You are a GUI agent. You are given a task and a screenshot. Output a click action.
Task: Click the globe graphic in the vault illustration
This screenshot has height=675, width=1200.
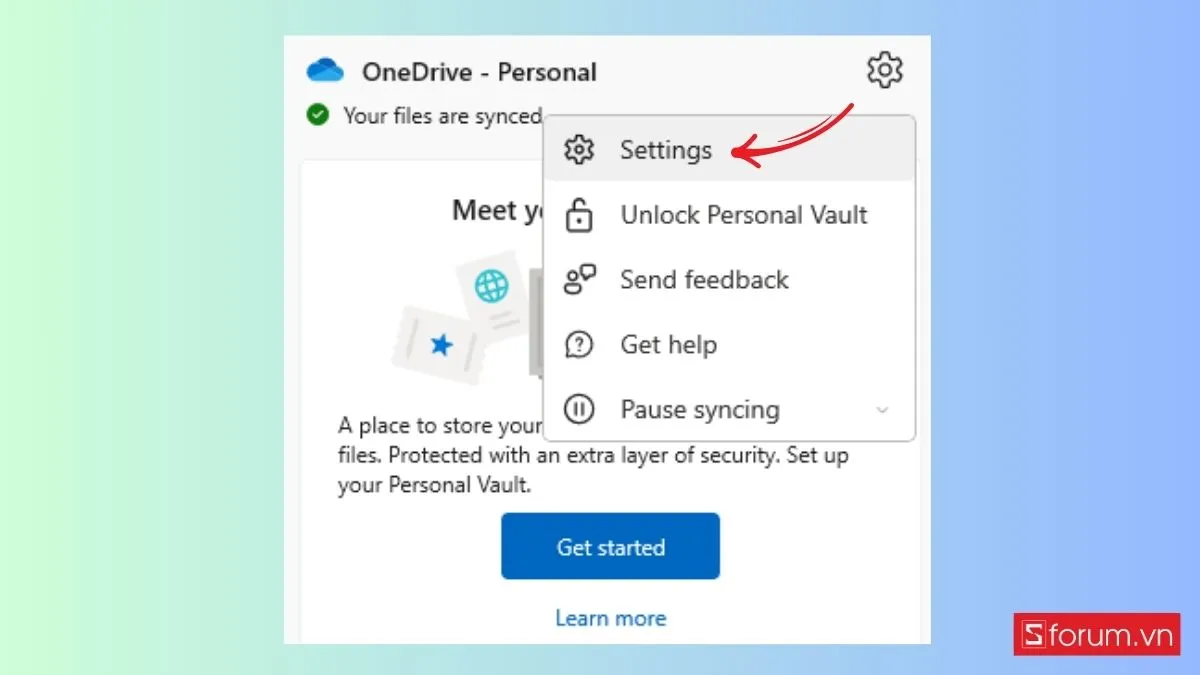(x=489, y=284)
